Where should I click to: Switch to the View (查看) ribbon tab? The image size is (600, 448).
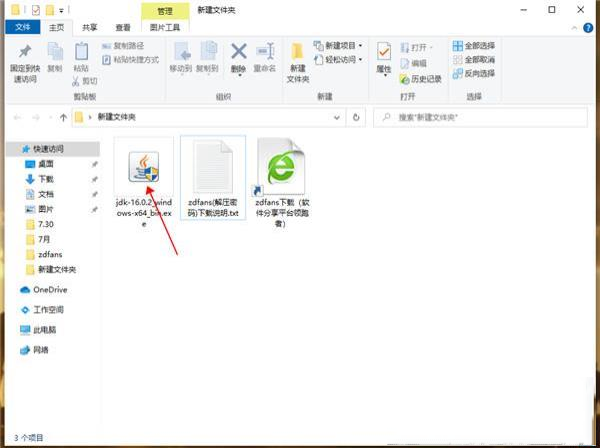point(122,28)
